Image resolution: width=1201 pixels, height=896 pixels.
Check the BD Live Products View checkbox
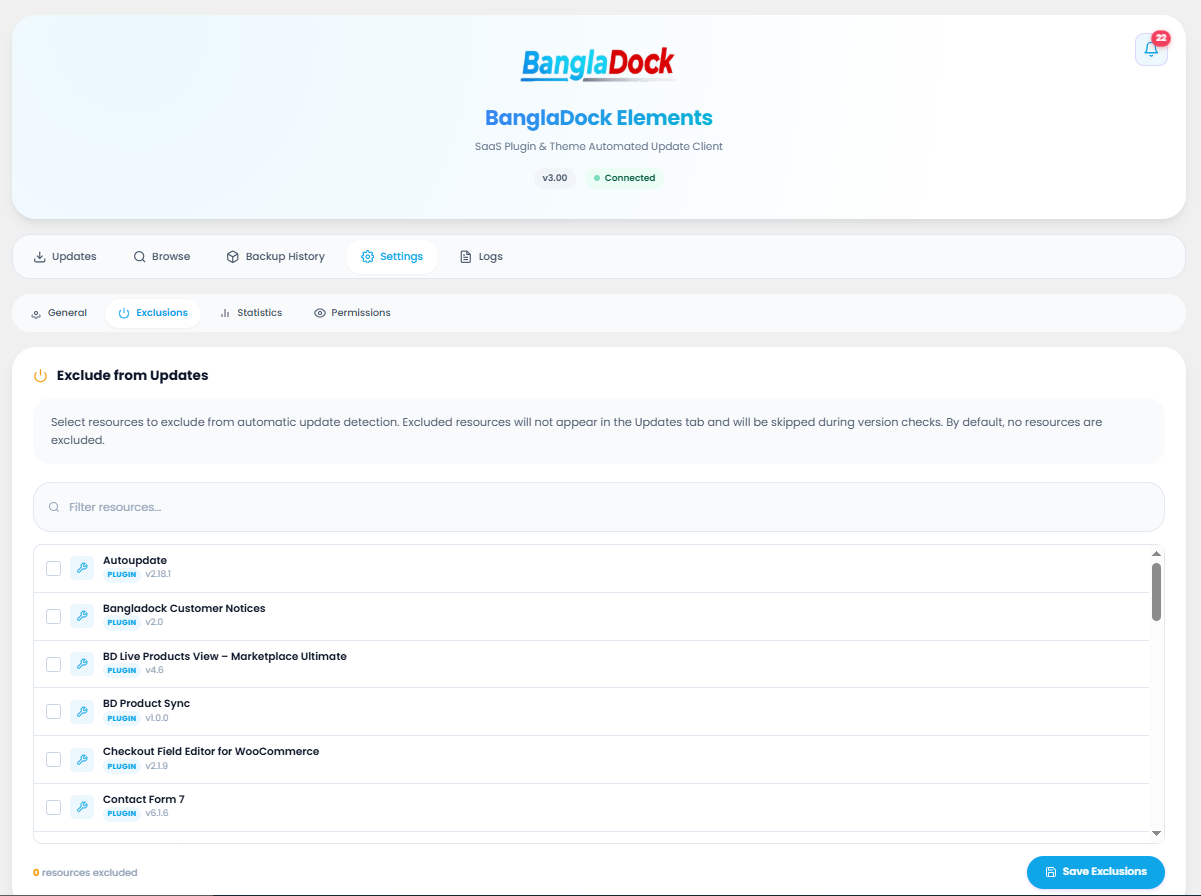(54, 664)
